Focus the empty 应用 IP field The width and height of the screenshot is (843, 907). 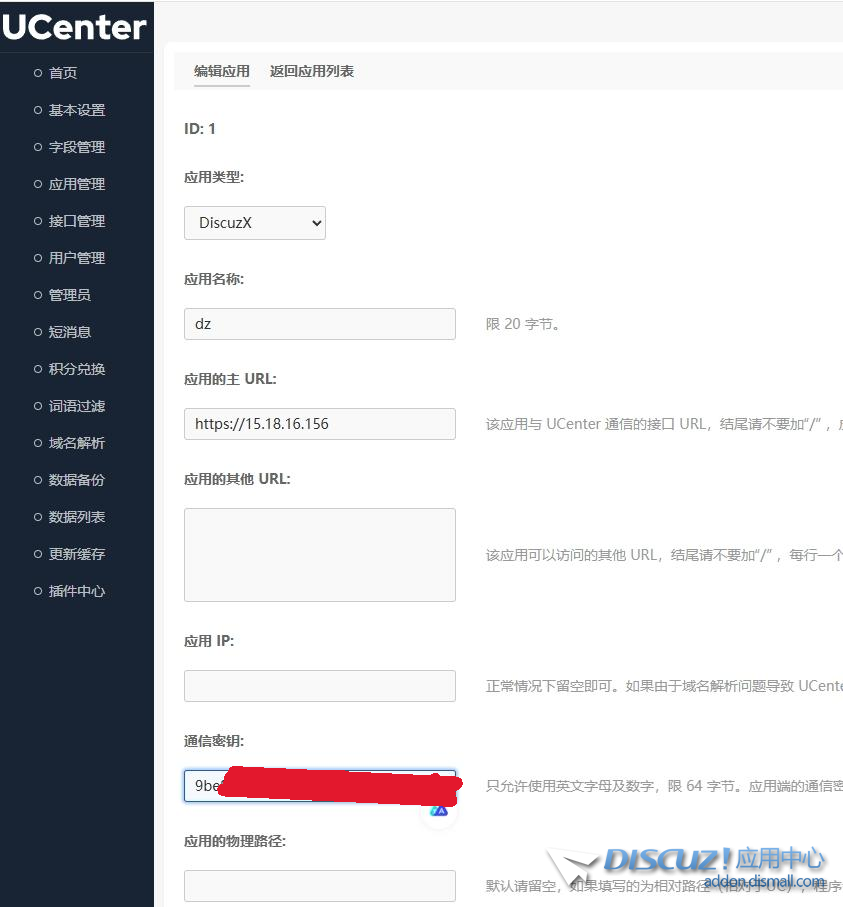point(319,686)
